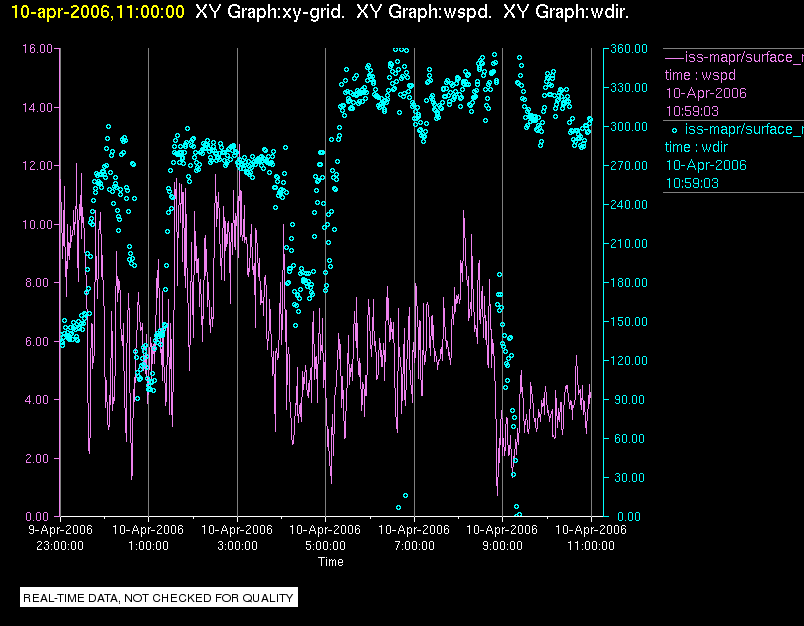This screenshot has height=626, width=804.
Task: Click the 60.00 wind direction axis label
Action: pos(630,439)
